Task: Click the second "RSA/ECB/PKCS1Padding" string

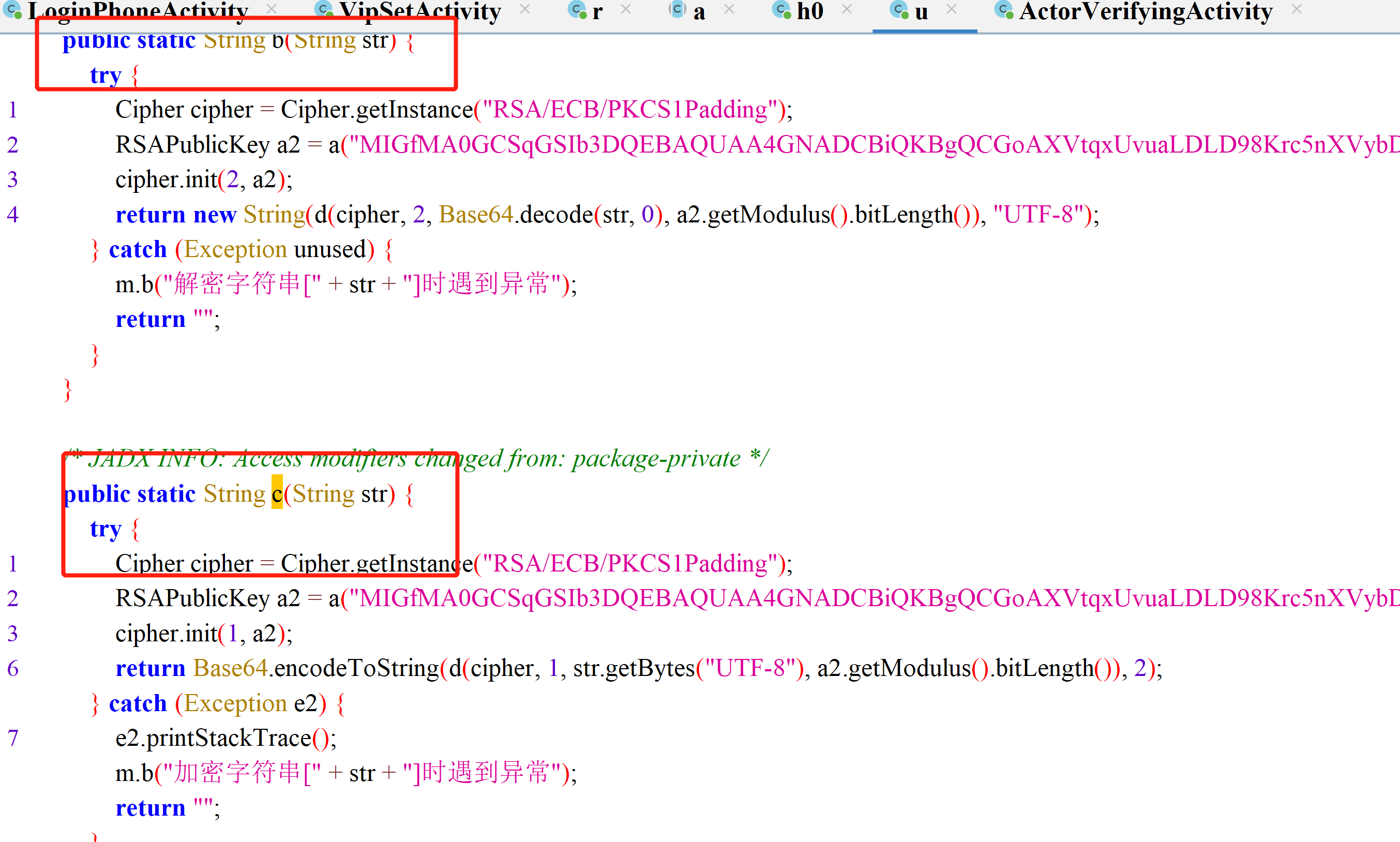Action: 629,563
